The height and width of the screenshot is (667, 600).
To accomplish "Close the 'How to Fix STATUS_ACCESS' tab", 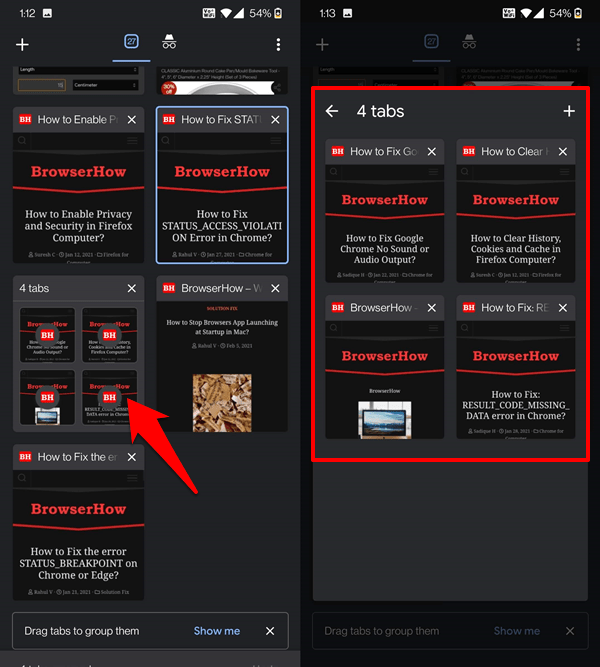I will click(x=275, y=120).
